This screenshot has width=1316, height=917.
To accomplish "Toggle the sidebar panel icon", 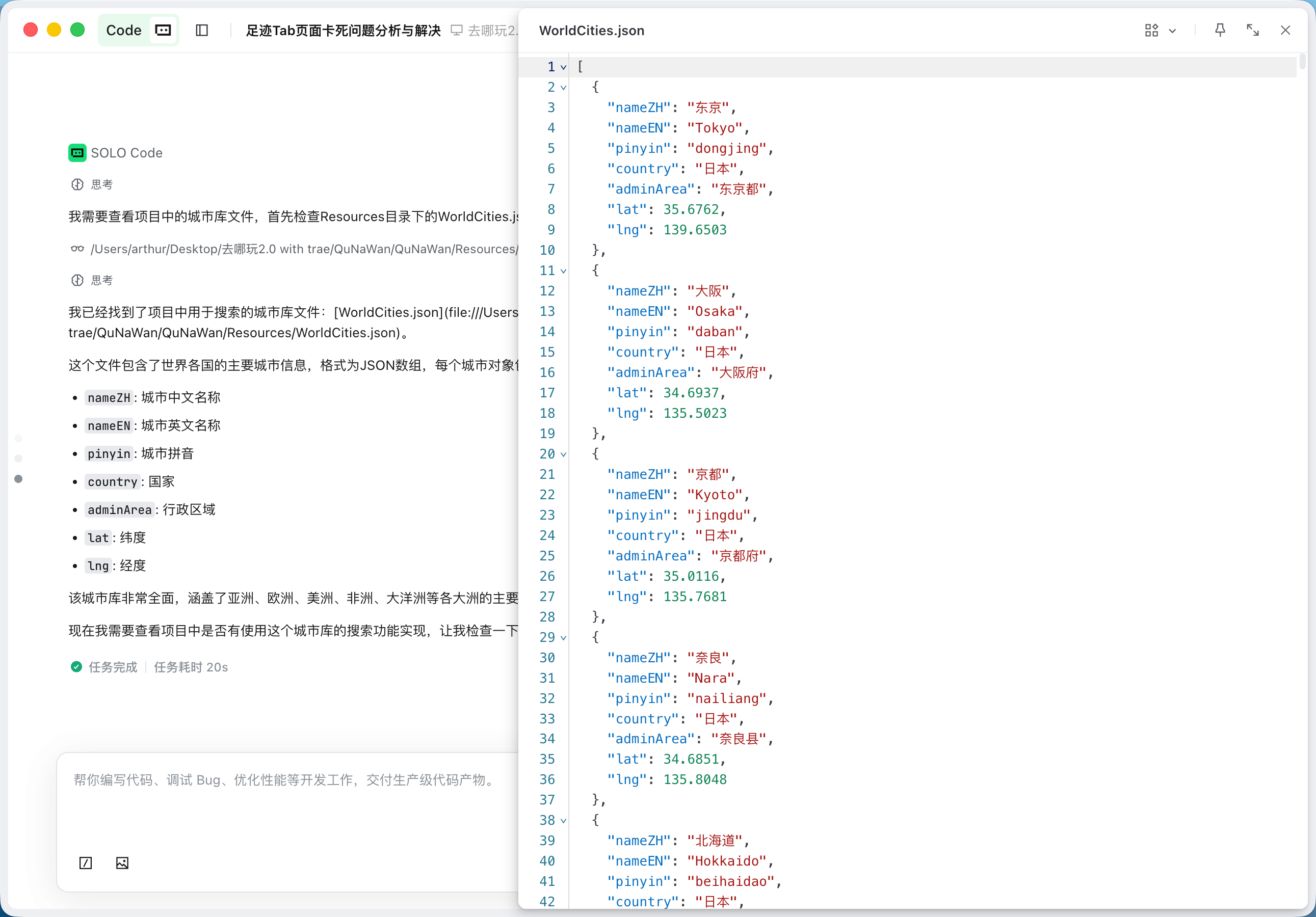I will pos(202,31).
